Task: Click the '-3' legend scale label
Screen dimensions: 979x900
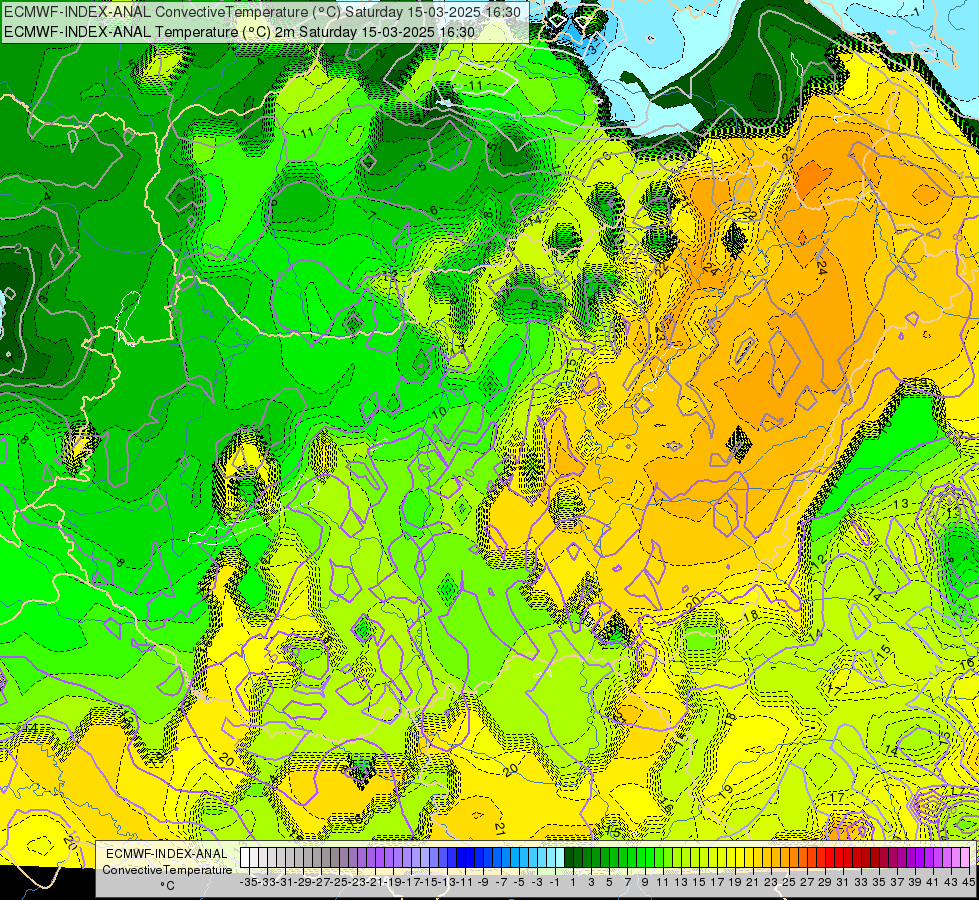Action: (537, 883)
